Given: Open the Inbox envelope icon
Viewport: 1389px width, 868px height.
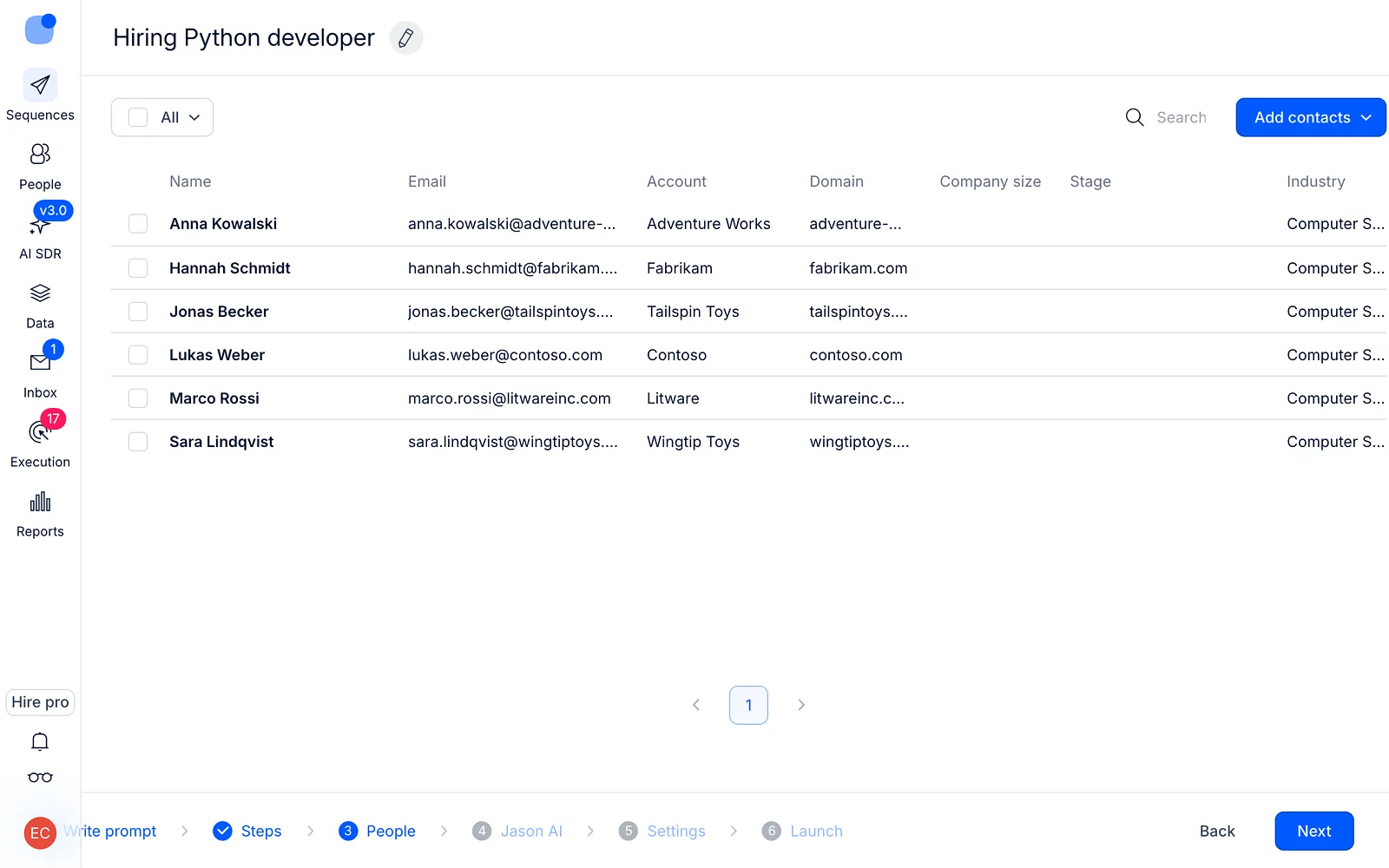Looking at the screenshot, I should click(x=40, y=362).
